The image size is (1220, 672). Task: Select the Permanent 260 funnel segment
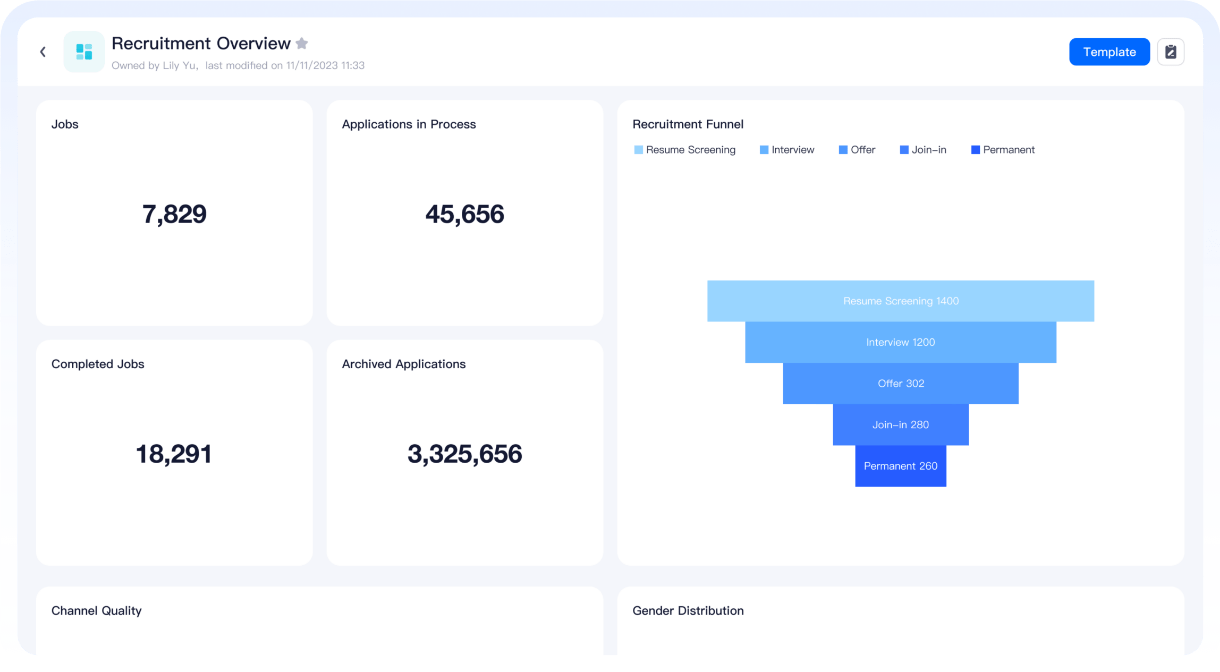(x=900, y=466)
